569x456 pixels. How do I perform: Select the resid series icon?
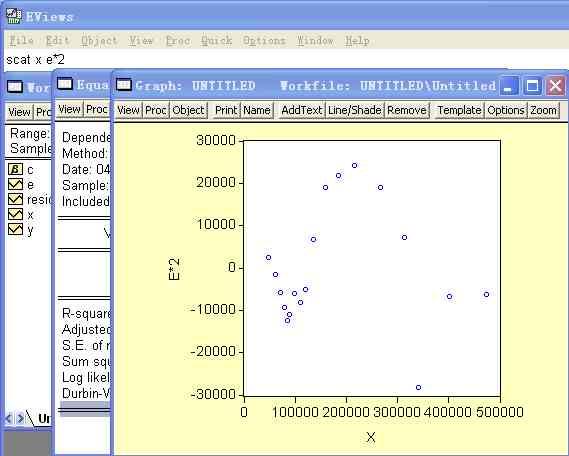[x=15, y=199]
